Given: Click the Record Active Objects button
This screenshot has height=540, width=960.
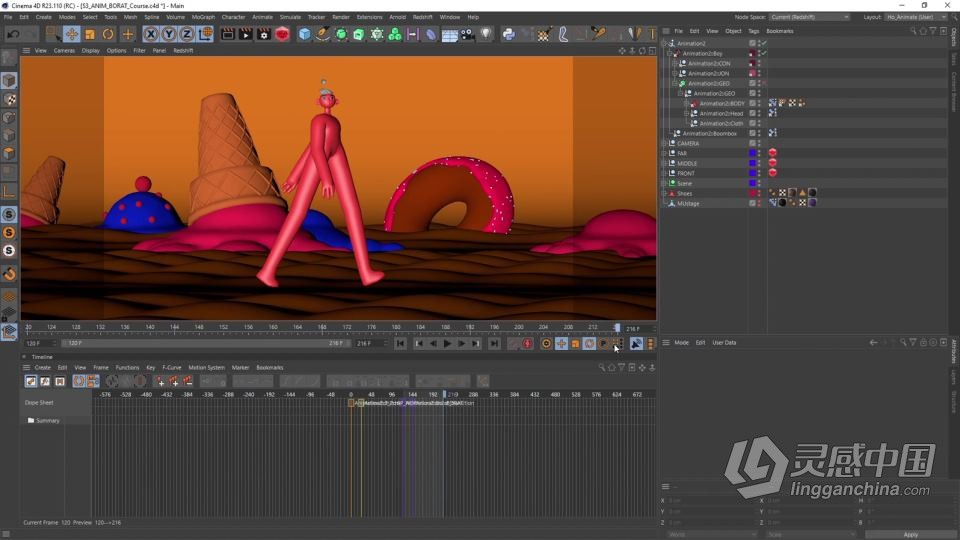Looking at the screenshot, I should pos(513,343).
